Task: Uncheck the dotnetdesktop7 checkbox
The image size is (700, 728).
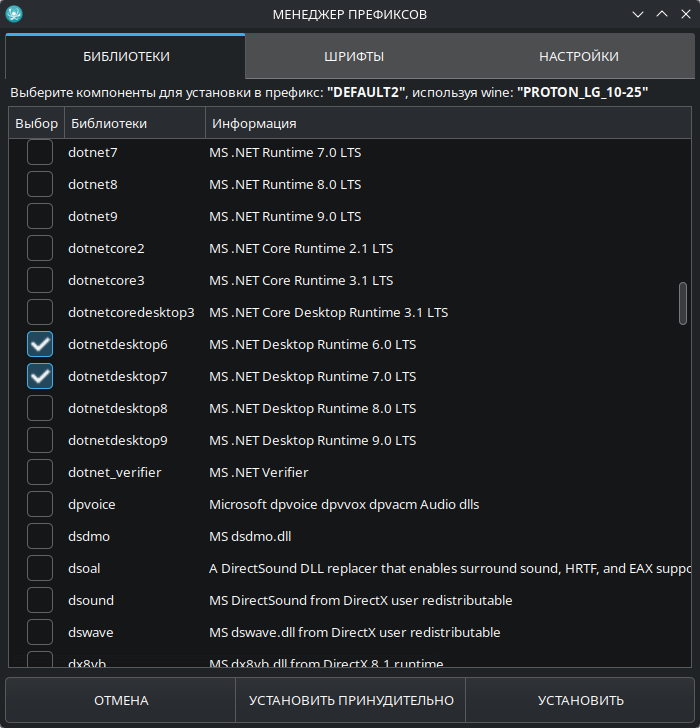Action: tap(40, 376)
